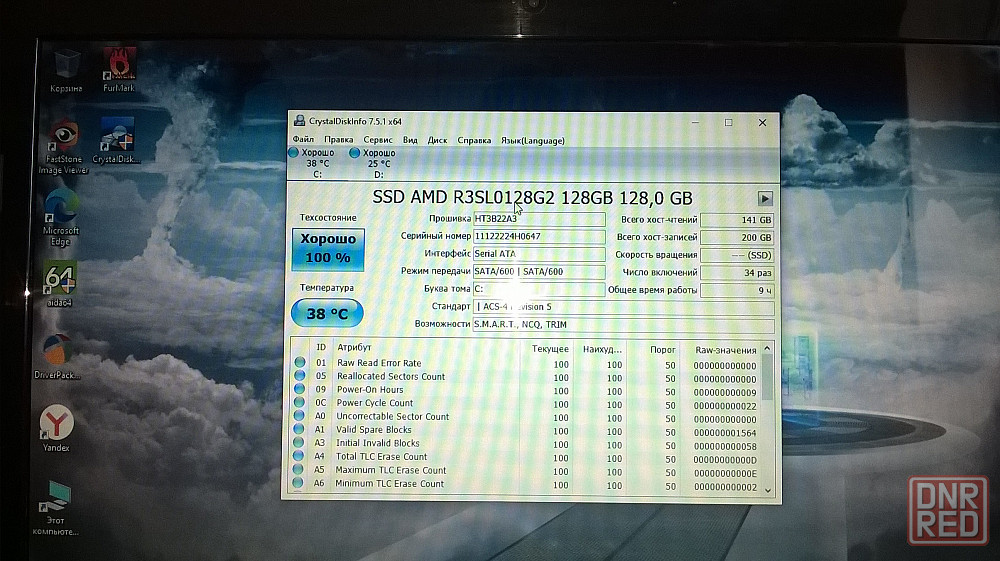Click scroll-up arrow of attribute list
The height and width of the screenshot is (561, 1000).
click(x=768, y=349)
